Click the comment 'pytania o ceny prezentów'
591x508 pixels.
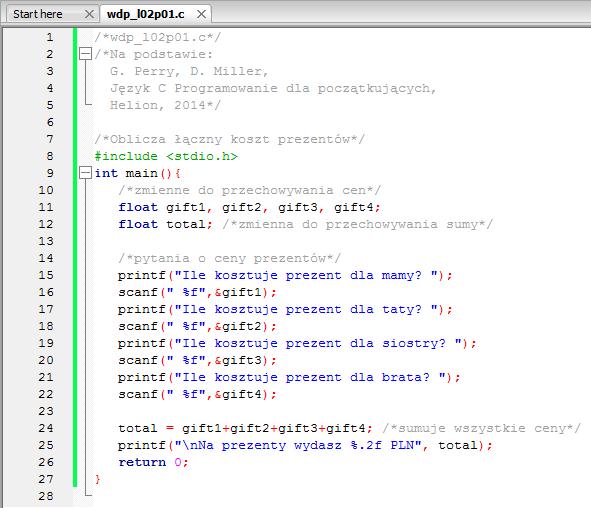point(229,259)
